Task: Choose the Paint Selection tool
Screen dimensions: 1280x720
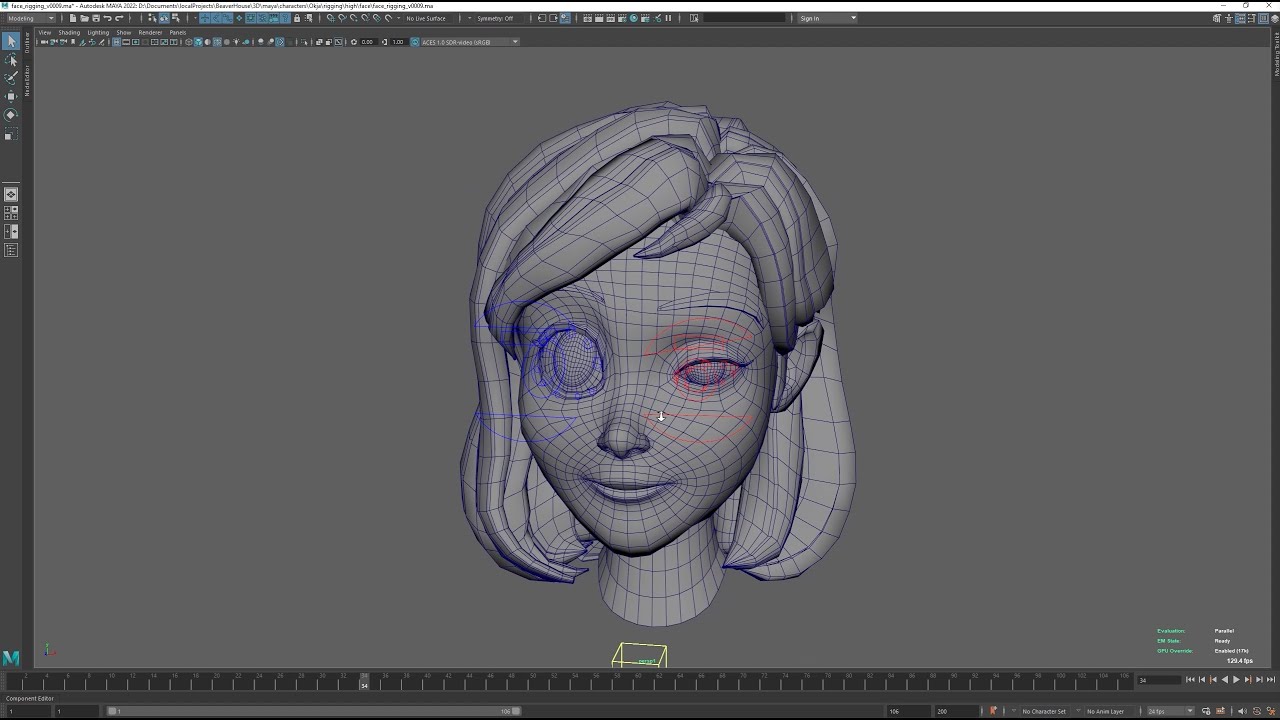Action: coord(11,78)
